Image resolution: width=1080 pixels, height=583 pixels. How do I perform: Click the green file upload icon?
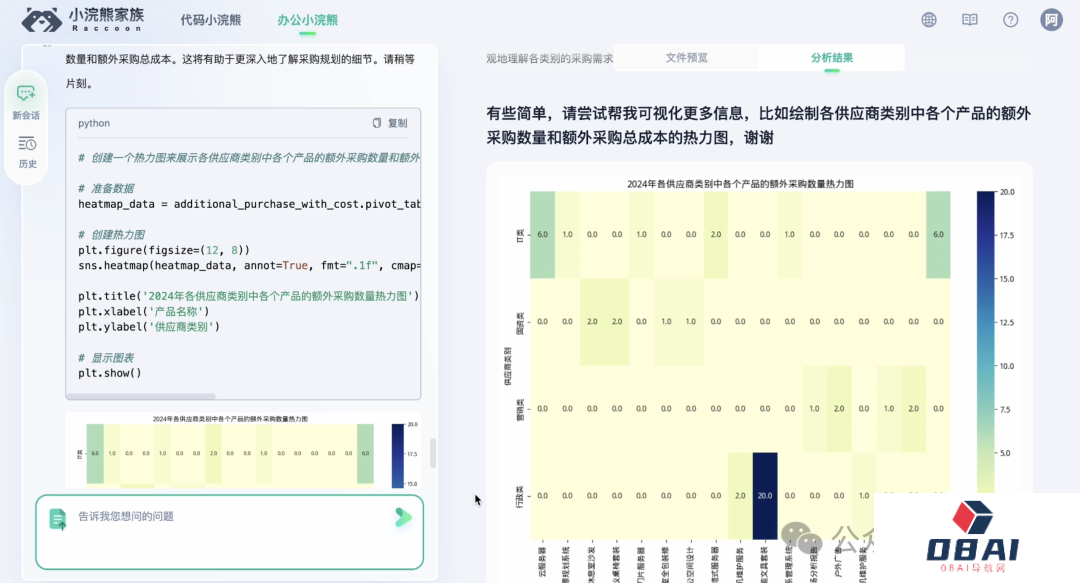[x=57, y=518]
